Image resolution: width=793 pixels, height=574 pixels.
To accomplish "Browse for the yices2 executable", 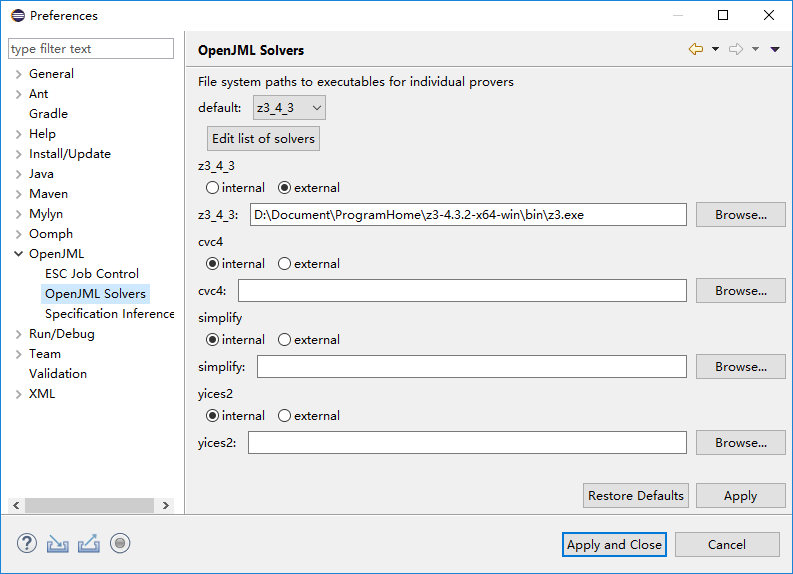I will click(740, 443).
